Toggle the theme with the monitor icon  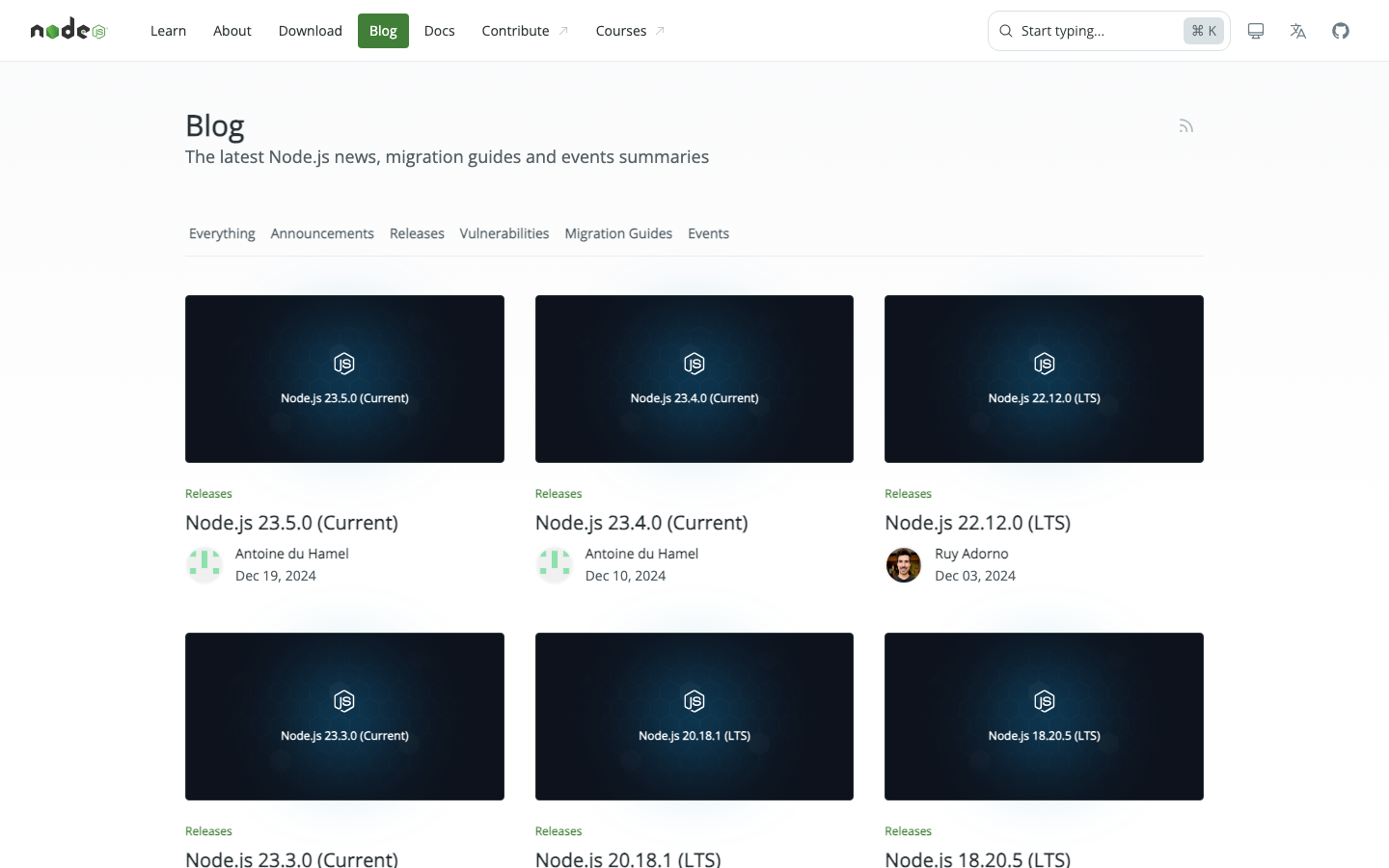[x=1256, y=31]
